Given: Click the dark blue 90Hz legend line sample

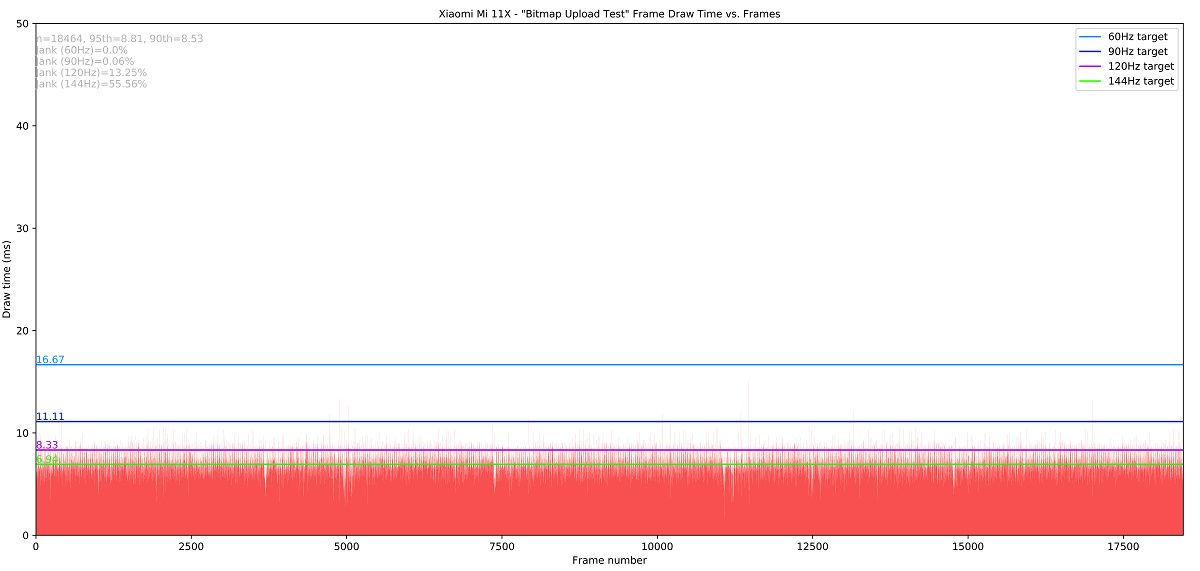Looking at the screenshot, I should (x=1090, y=52).
